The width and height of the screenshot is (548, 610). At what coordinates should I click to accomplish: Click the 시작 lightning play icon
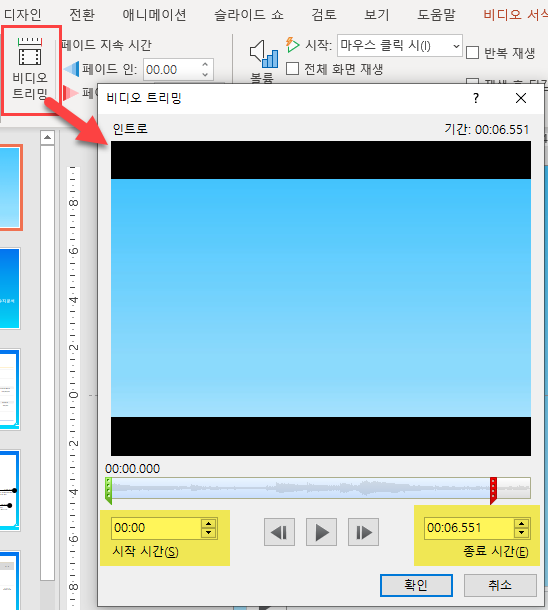click(292, 45)
